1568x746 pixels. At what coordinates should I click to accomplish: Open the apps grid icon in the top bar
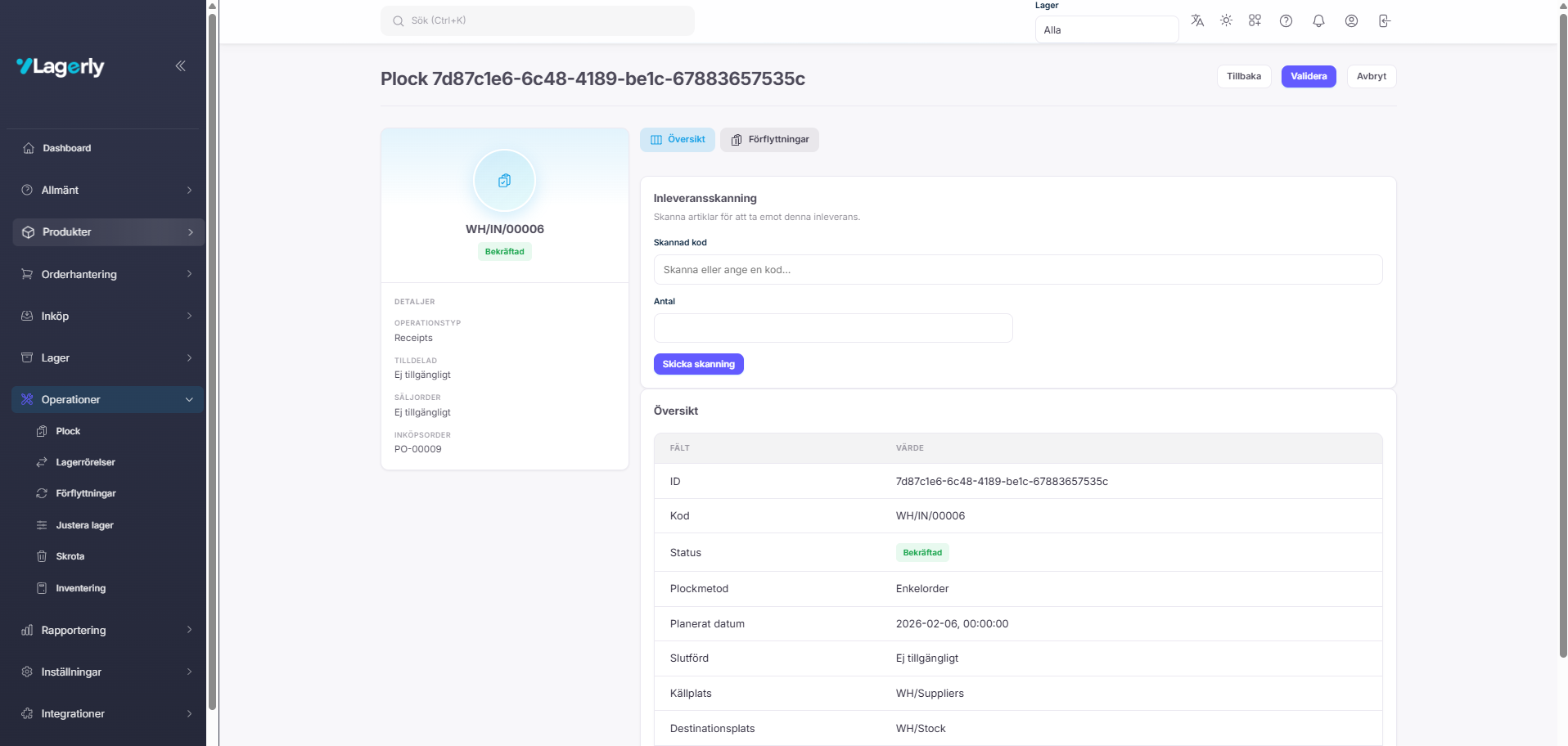point(1254,20)
